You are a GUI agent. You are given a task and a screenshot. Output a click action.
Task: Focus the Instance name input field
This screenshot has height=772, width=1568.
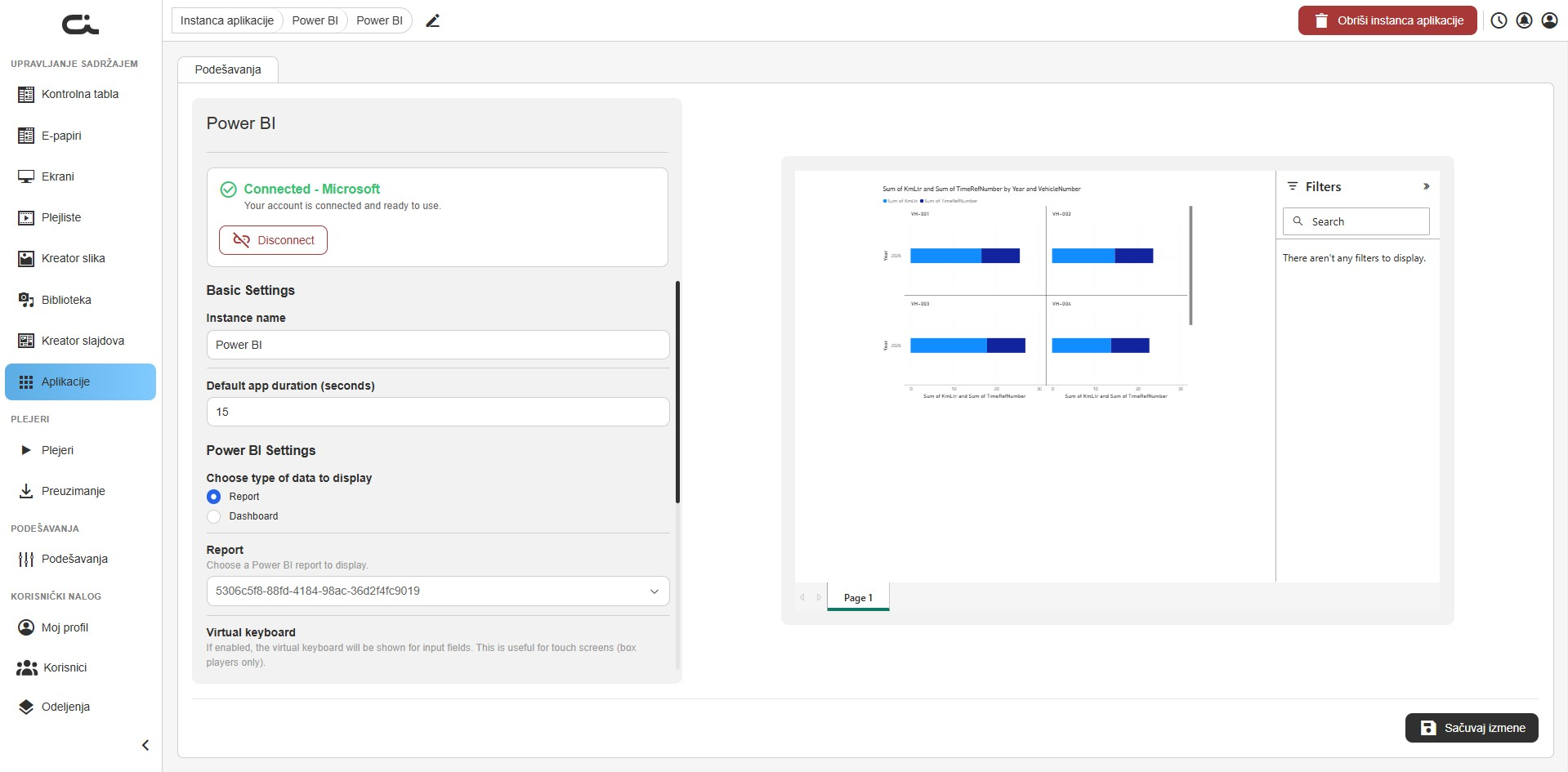point(438,345)
